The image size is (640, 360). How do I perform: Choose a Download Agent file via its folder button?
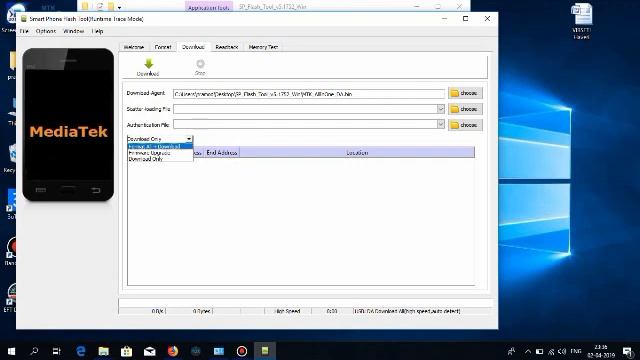[x=465, y=93]
